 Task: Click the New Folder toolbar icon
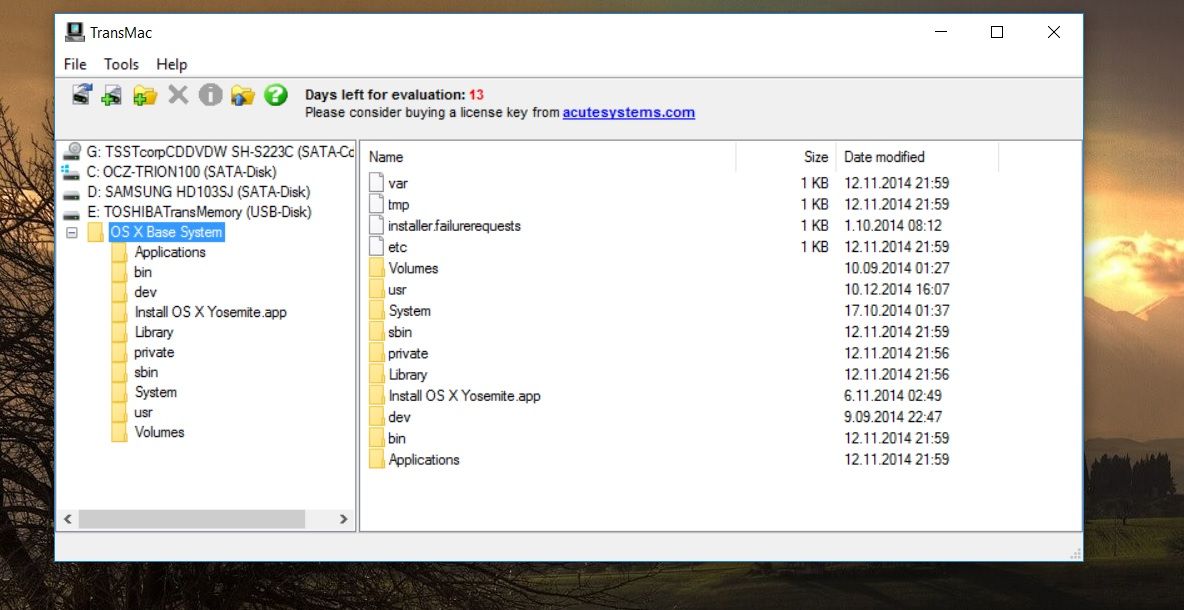click(x=145, y=95)
